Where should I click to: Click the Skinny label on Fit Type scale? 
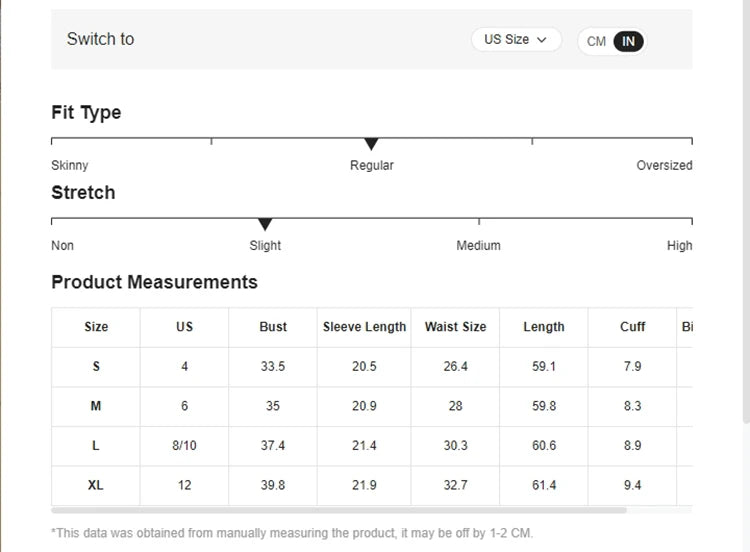pos(70,166)
